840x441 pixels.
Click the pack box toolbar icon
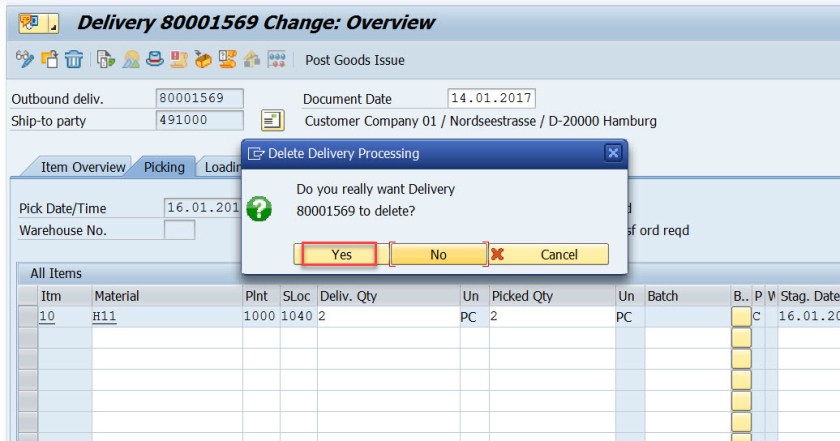(x=203, y=59)
